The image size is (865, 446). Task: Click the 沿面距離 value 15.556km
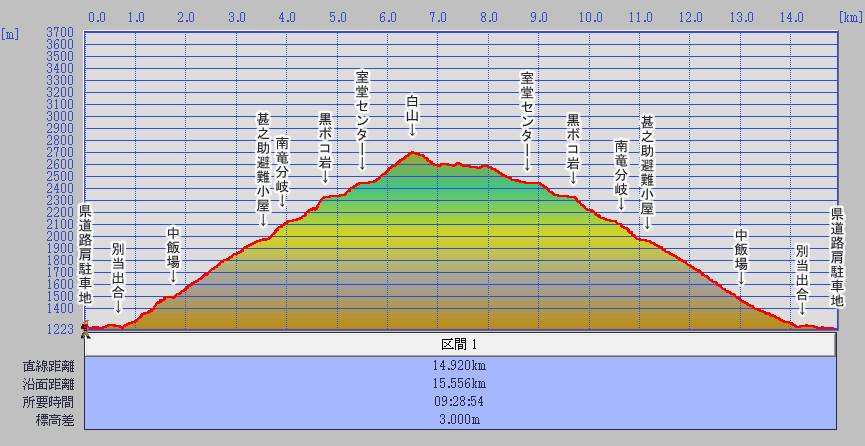click(x=460, y=383)
